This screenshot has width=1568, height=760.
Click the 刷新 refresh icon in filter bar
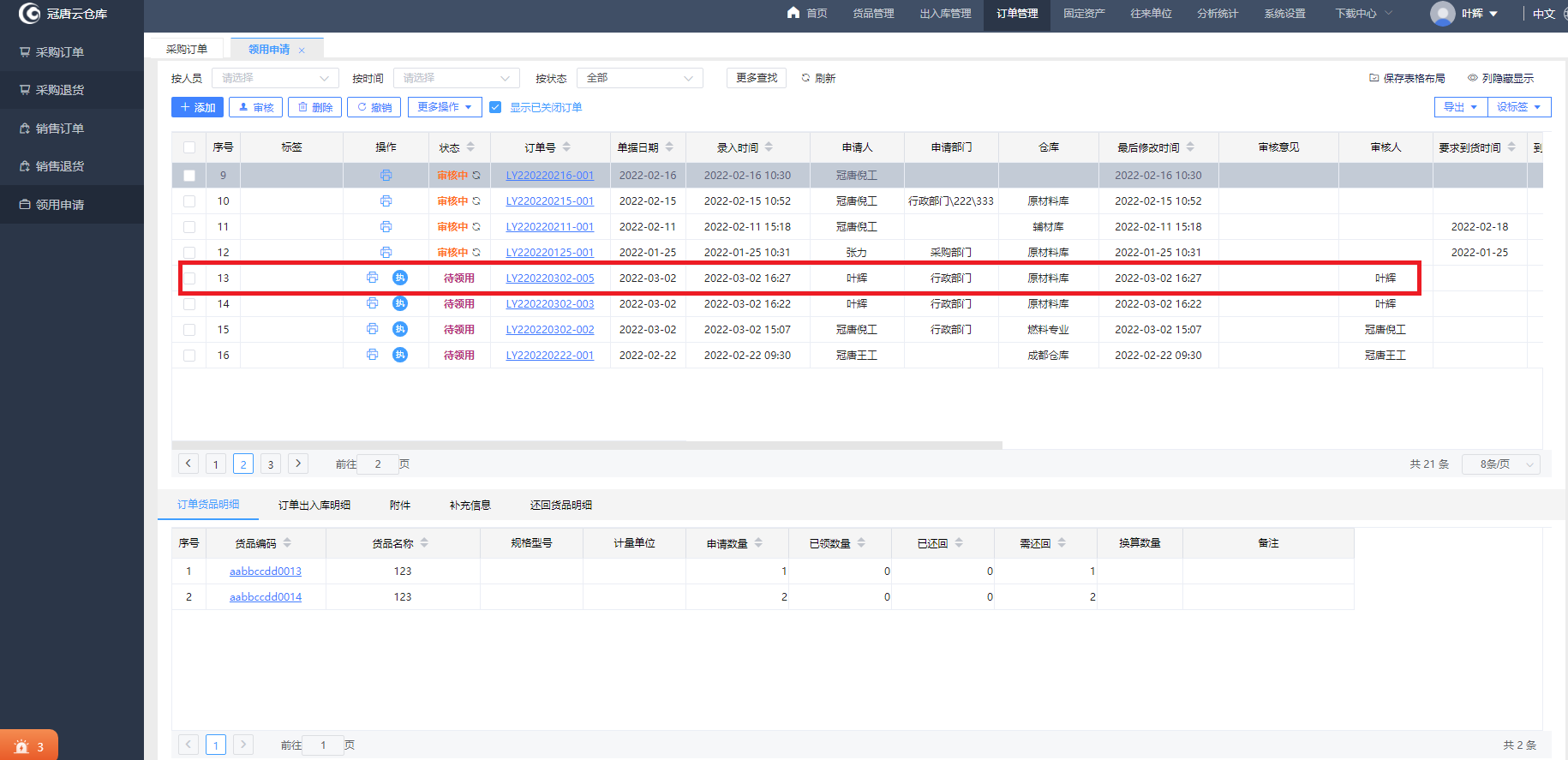coord(805,78)
